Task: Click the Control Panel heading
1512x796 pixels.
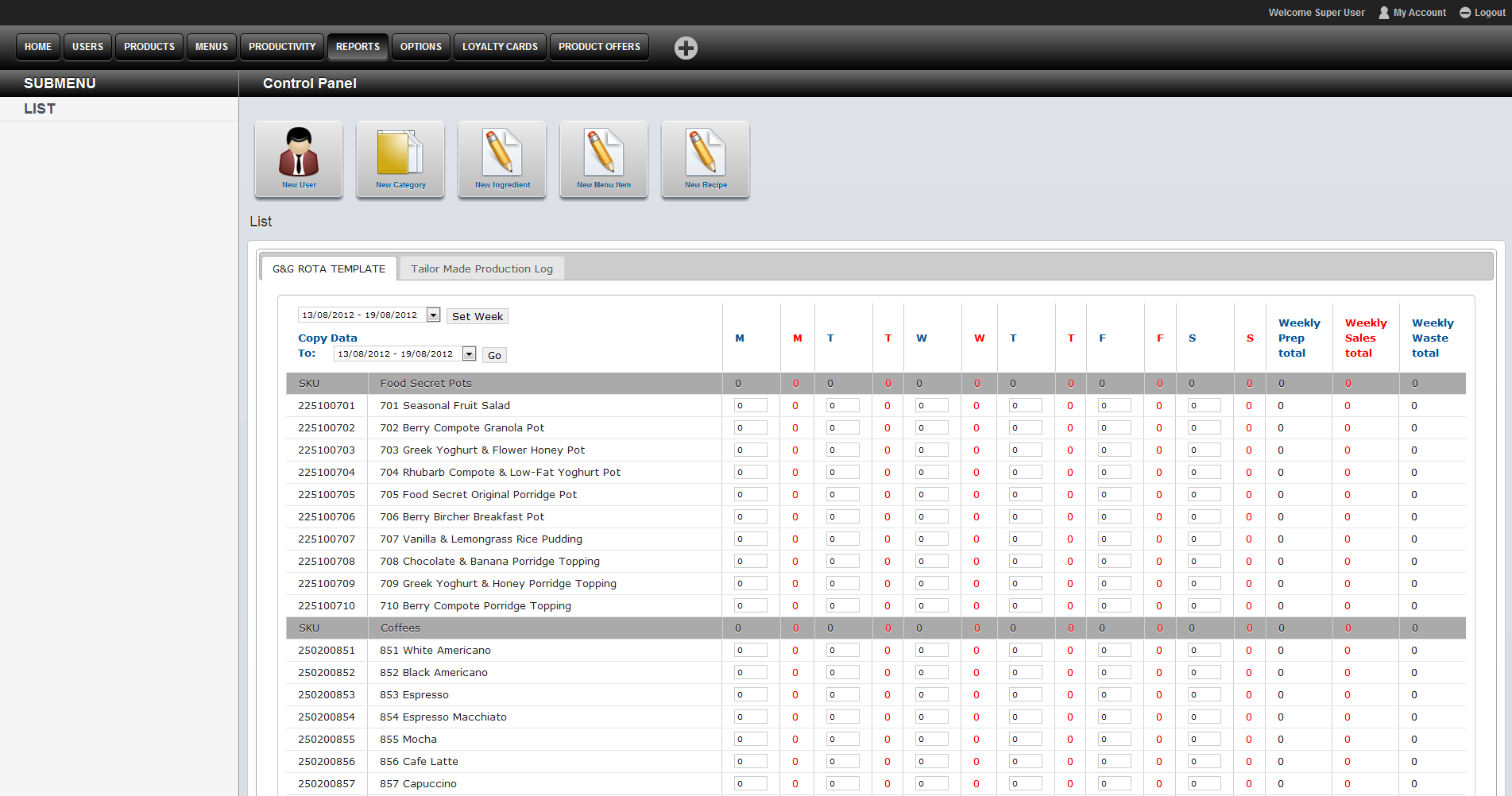Action: click(310, 83)
